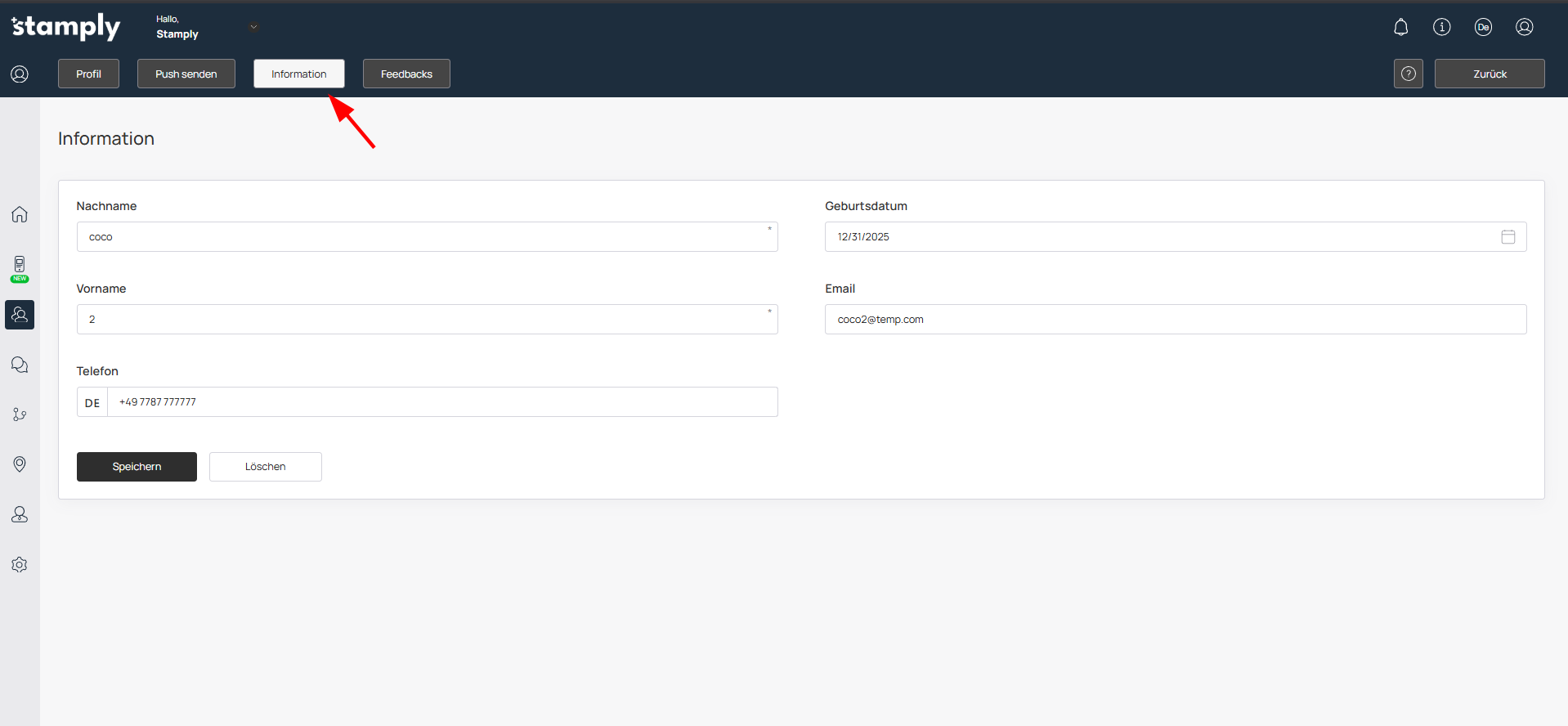Go to Home in the sidebar

[x=20, y=214]
